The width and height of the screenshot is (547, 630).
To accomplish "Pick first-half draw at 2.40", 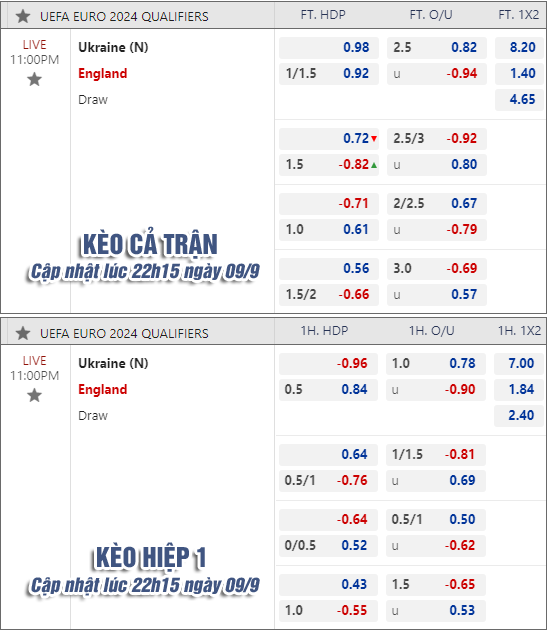I will click(519, 416).
